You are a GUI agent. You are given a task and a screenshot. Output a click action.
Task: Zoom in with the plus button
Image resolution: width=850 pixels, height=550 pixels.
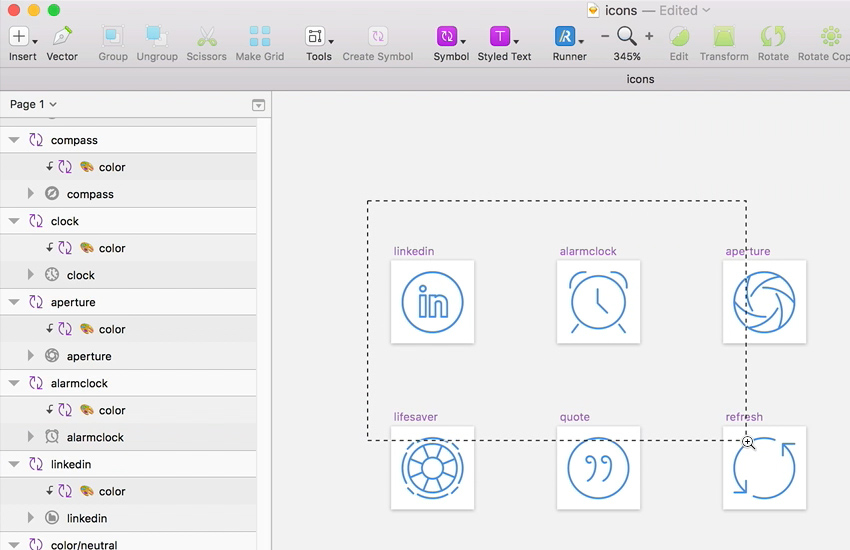tap(649, 36)
